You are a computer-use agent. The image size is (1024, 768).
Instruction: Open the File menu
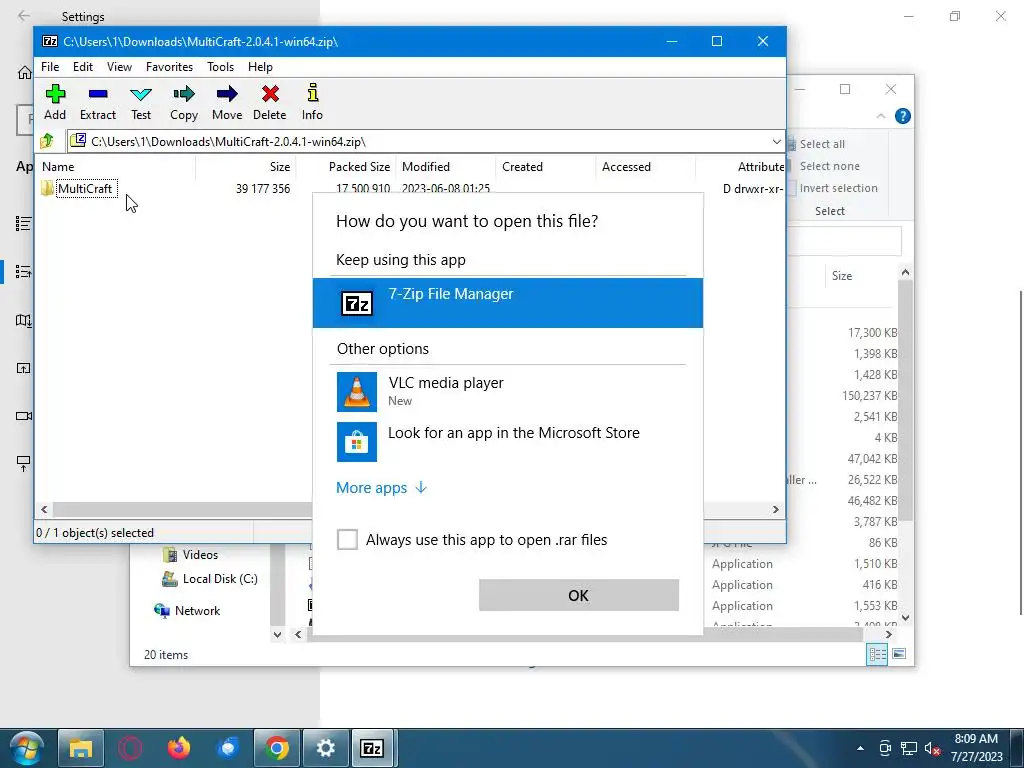pyautogui.click(x=50, y=67)
